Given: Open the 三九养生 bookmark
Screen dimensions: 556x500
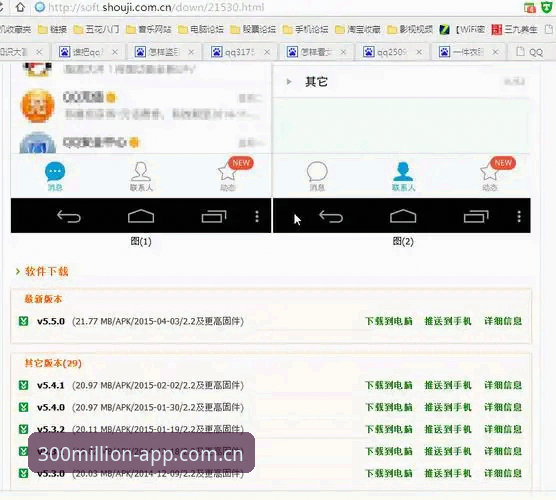Looking at the screenshot, I should (x=514, y=29).
